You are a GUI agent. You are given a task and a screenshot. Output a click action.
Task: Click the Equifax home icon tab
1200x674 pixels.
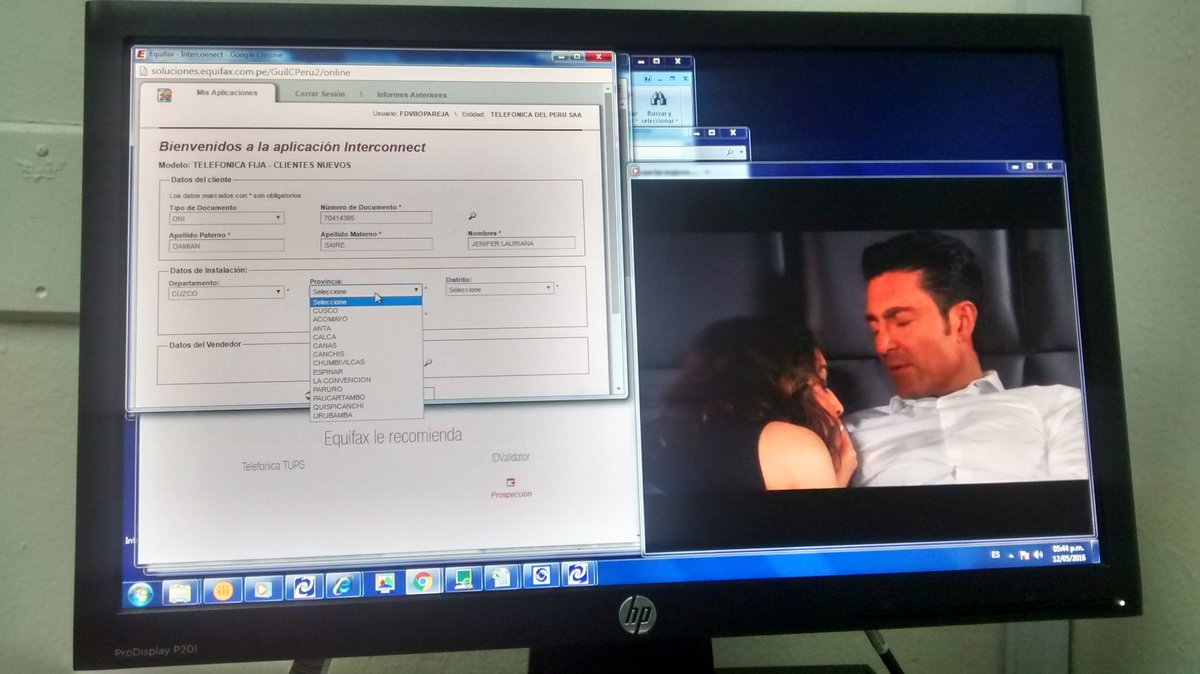click(x=164, y=95)
